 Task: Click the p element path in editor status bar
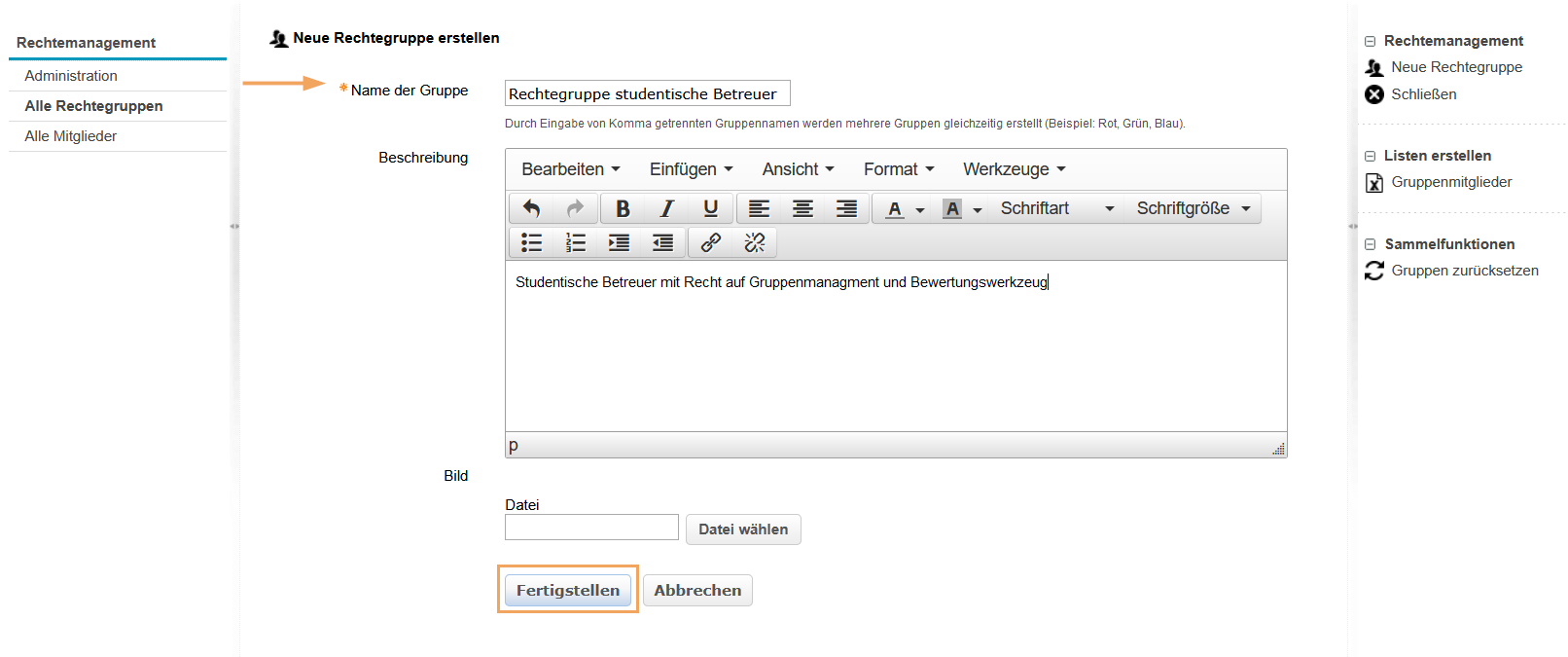point(514,445)
